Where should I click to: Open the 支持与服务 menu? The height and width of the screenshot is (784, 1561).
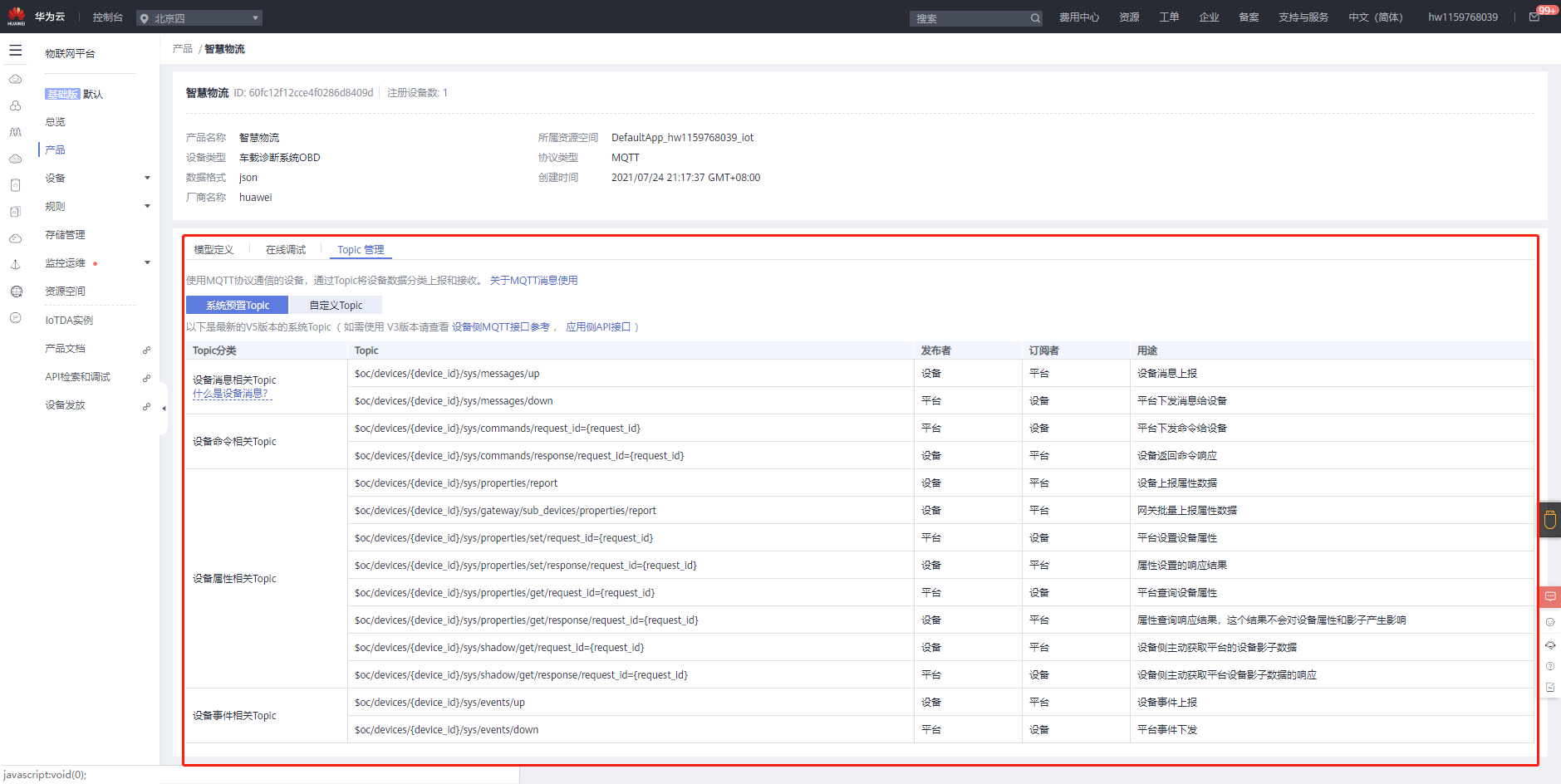click(x=1303, y=17)
